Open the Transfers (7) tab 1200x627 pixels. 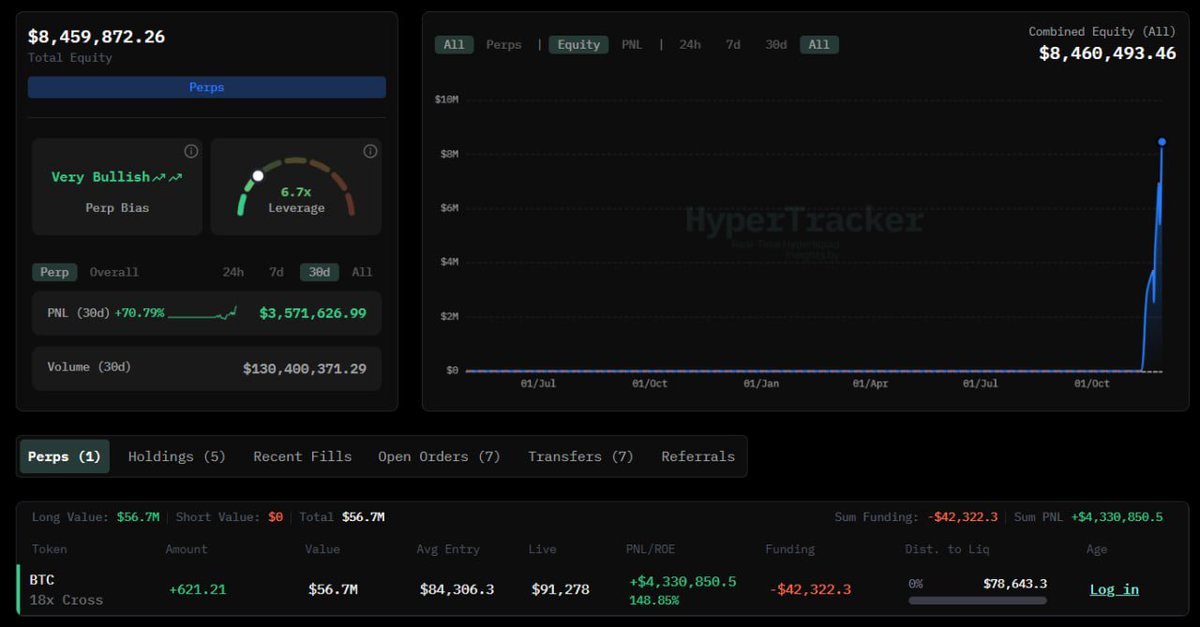581,456
